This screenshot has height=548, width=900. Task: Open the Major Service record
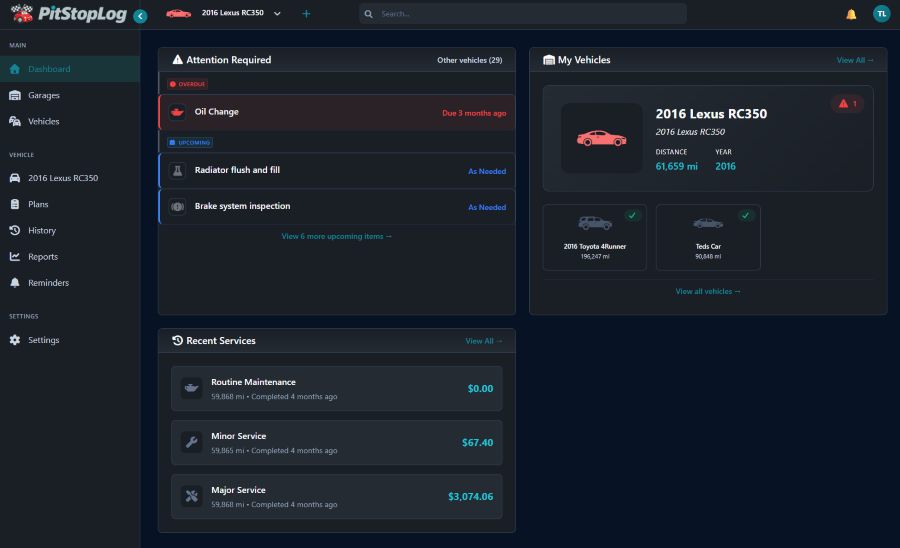(x=336, y=496)
